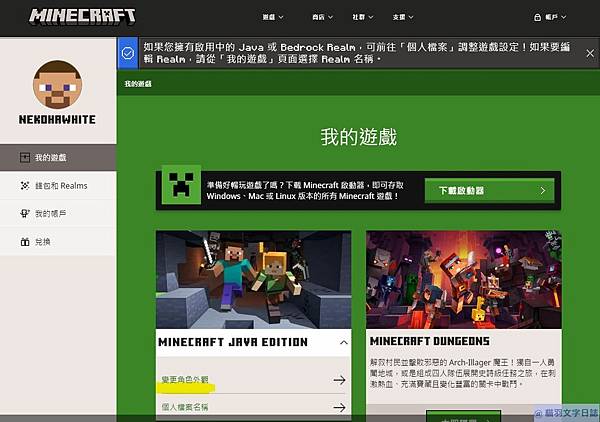600x422 pixels.
Task: Click the 我的帳戶 sidebar icon
Action: (x=25, y=213)
